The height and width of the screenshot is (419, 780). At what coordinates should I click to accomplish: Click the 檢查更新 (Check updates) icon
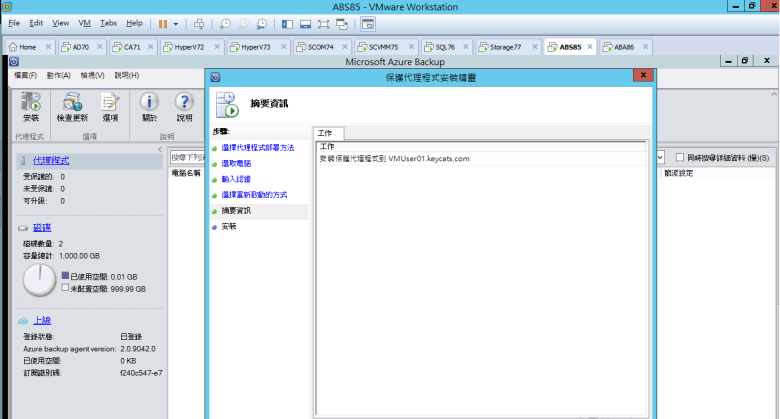72,105
